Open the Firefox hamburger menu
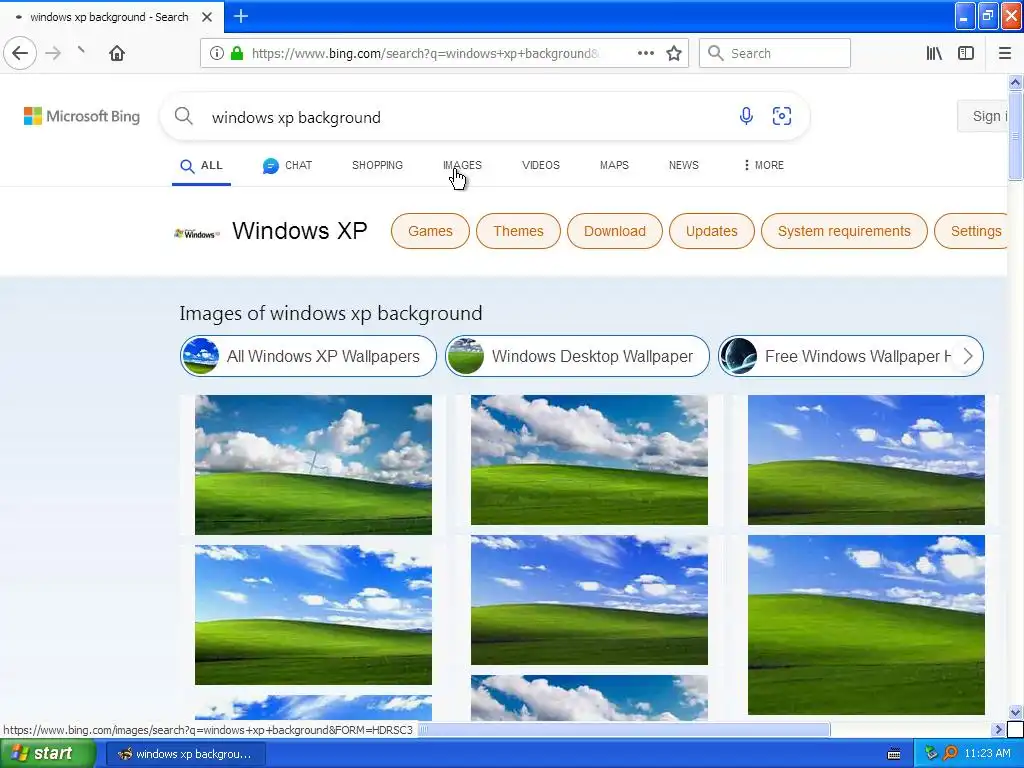The height and width of the screenshot is (768, 1024). [1005, 53]
